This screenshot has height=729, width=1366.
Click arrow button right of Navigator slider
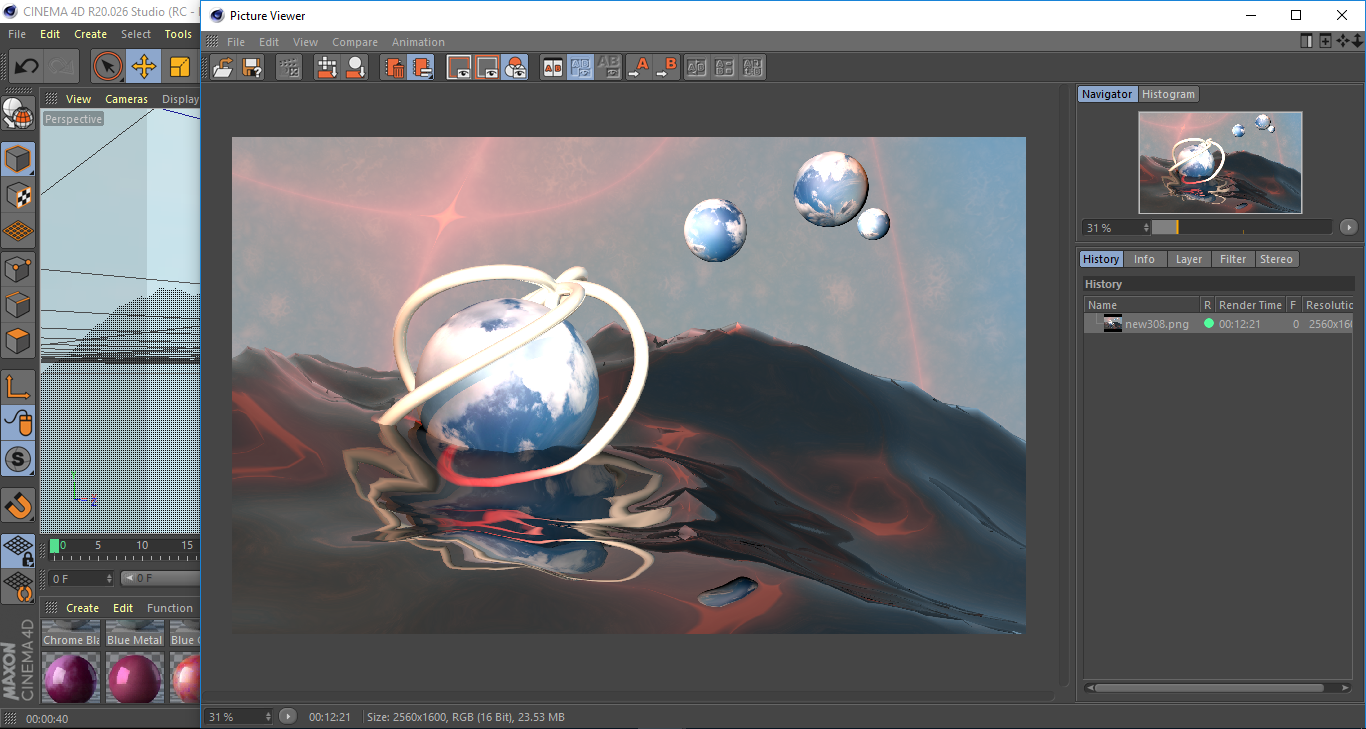(x=1348, y=228)
